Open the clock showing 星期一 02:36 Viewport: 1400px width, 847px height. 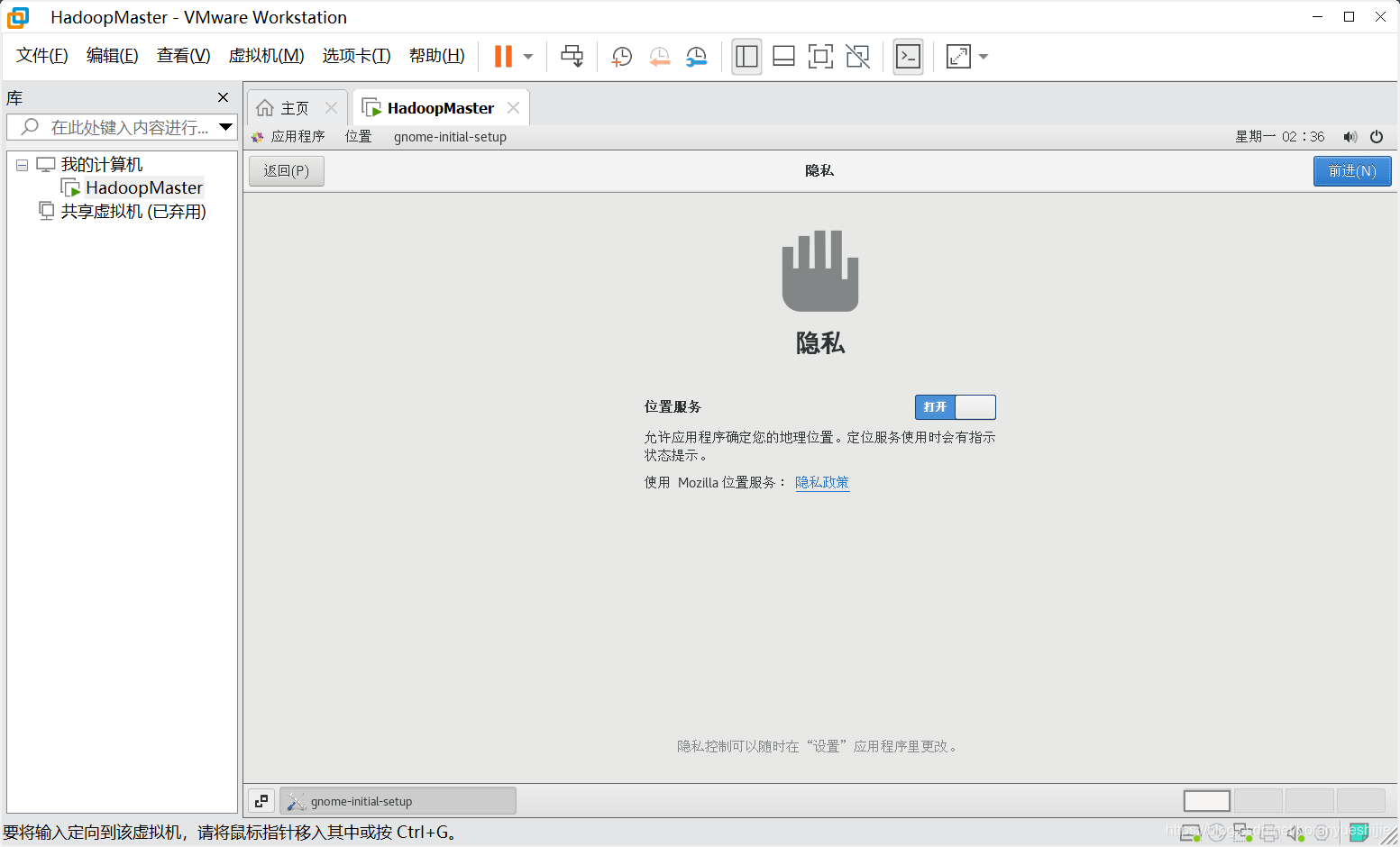[1279, 137]
